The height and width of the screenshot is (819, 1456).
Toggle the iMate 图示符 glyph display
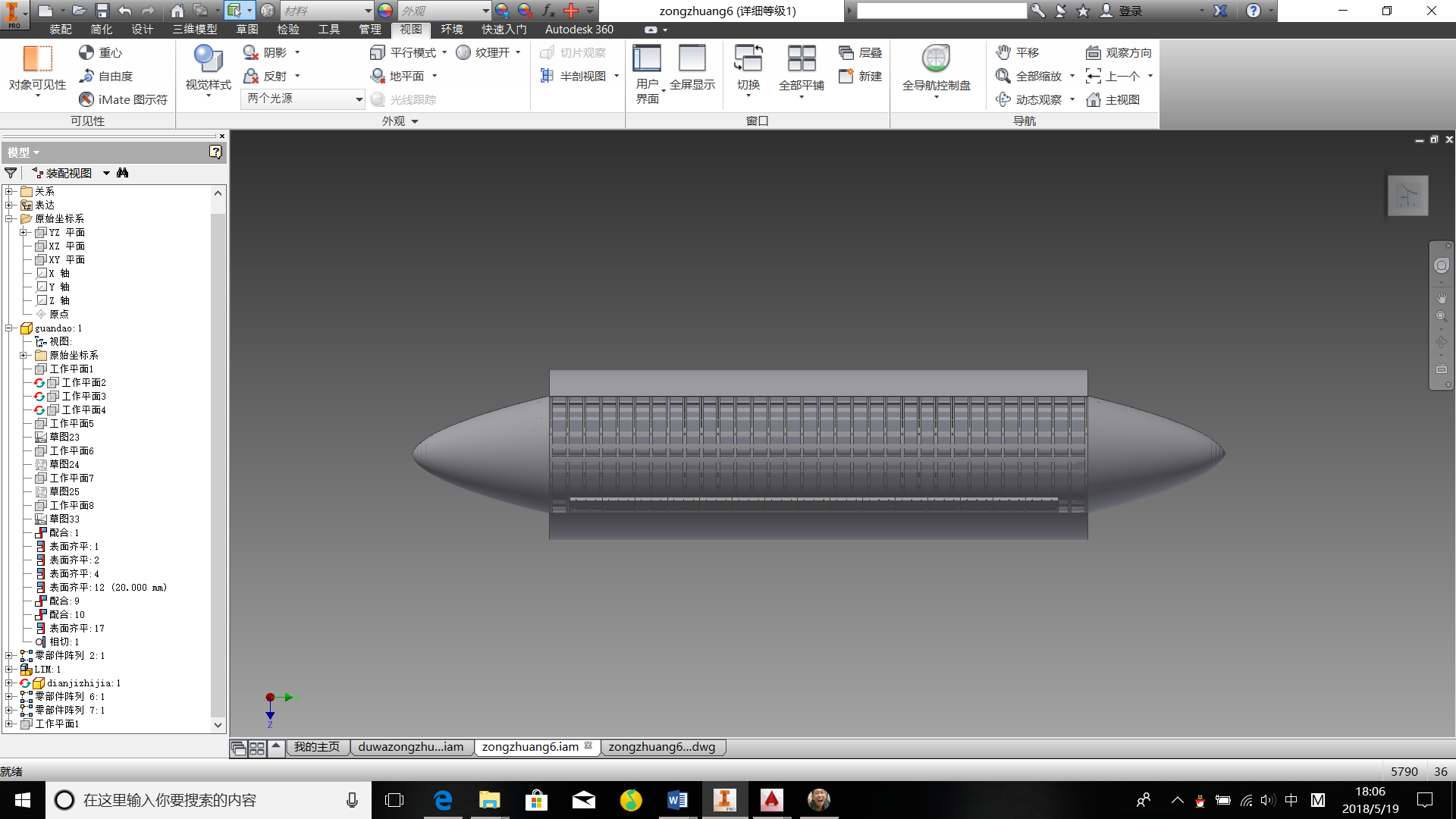(x=86, y=99)
